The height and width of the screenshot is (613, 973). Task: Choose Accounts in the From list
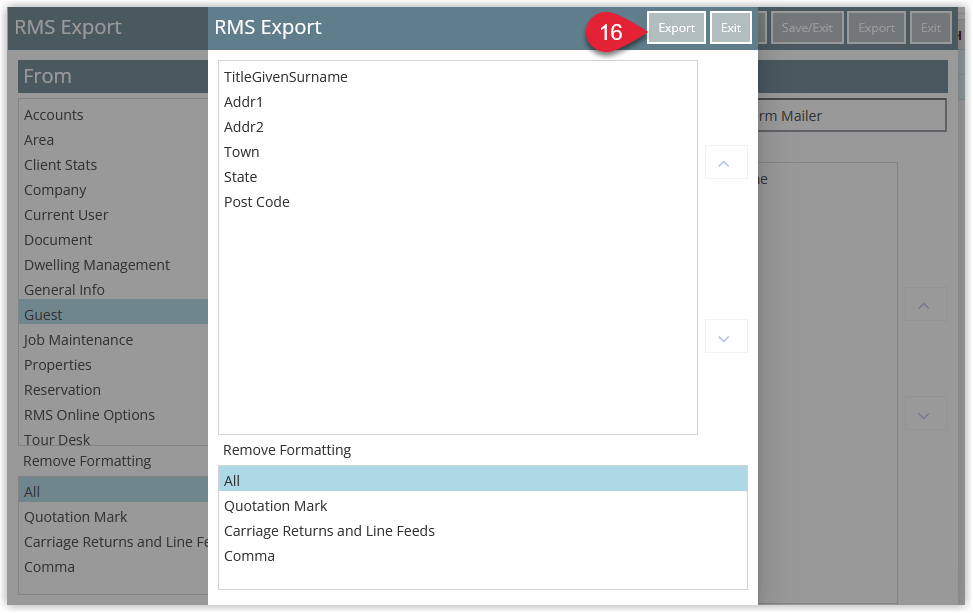(x=114, y=115)
